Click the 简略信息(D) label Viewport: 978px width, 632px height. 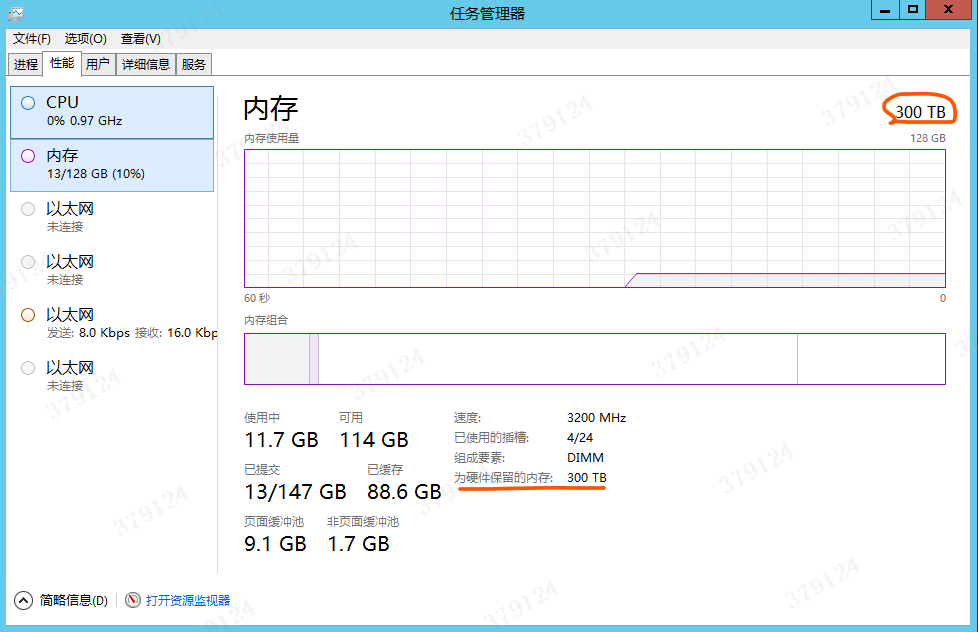coord(73,600)
